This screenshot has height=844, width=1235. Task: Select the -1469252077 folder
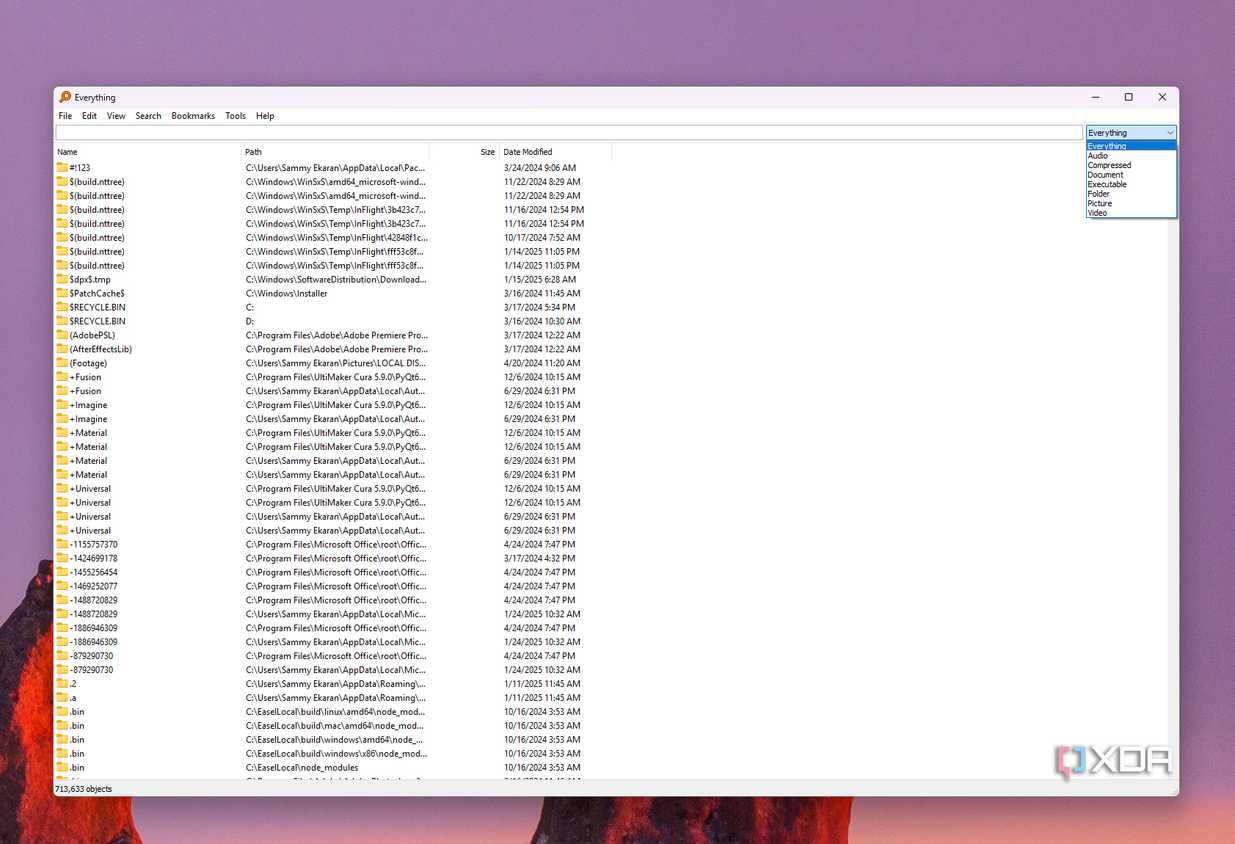click(93, 586)
